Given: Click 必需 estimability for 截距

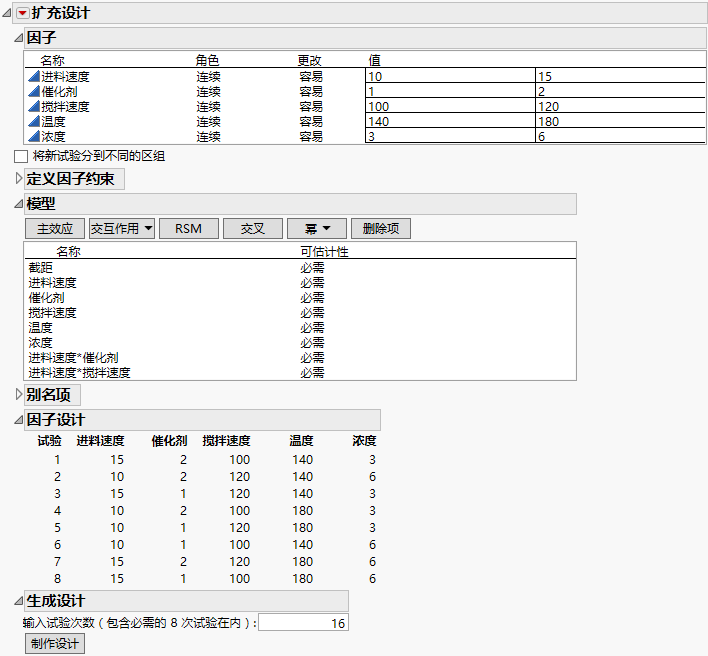Looking at the screenshot, I should coord(312,268).
